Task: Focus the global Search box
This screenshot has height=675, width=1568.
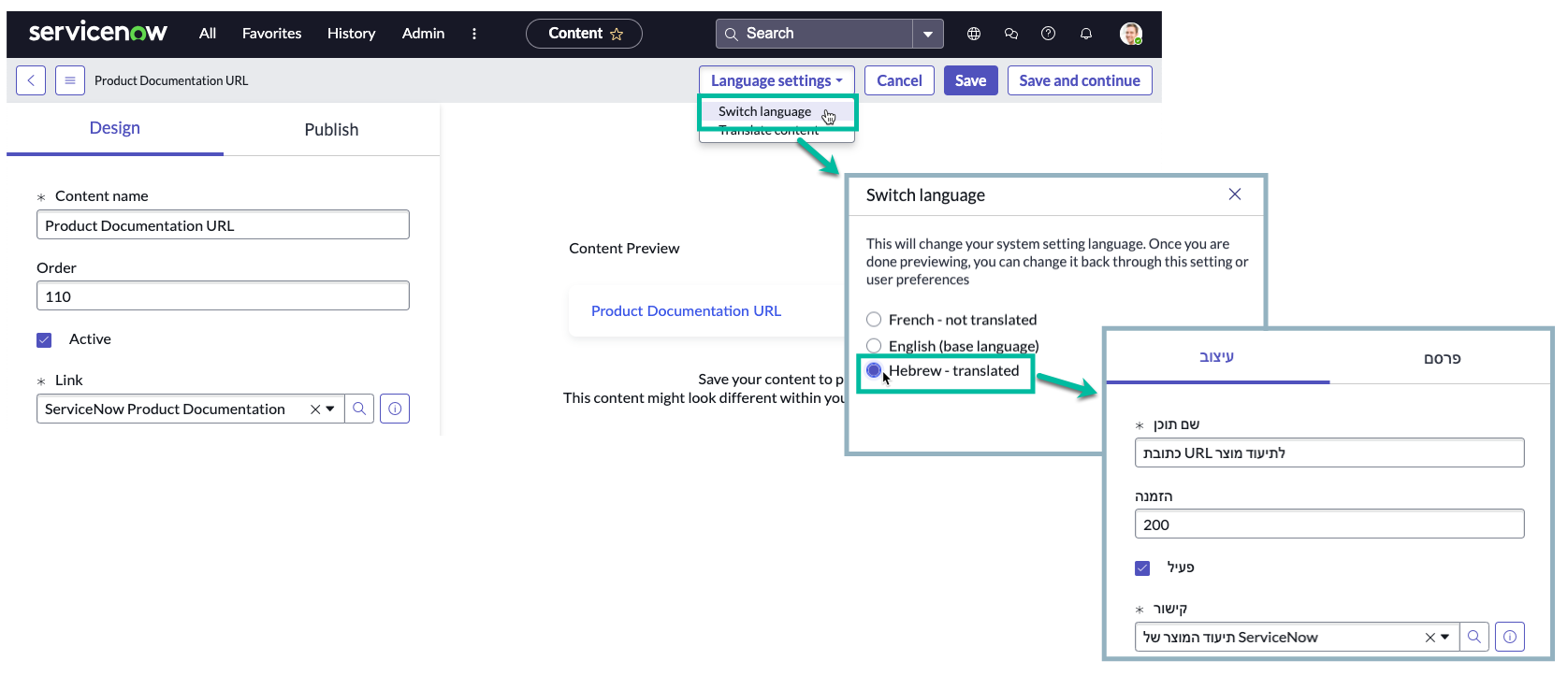Action: pos(814,34)
